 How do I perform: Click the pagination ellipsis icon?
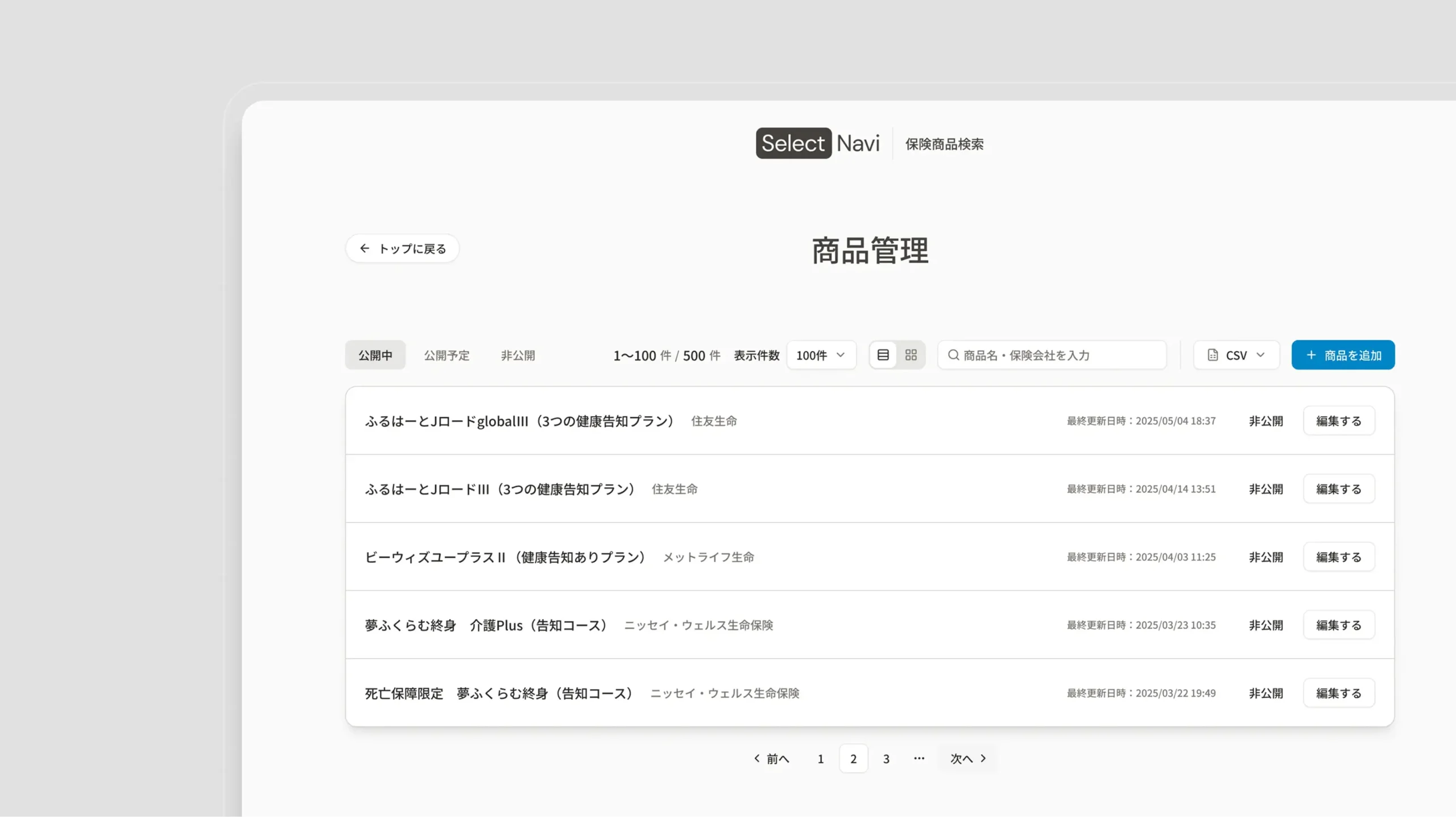[919, 758]
